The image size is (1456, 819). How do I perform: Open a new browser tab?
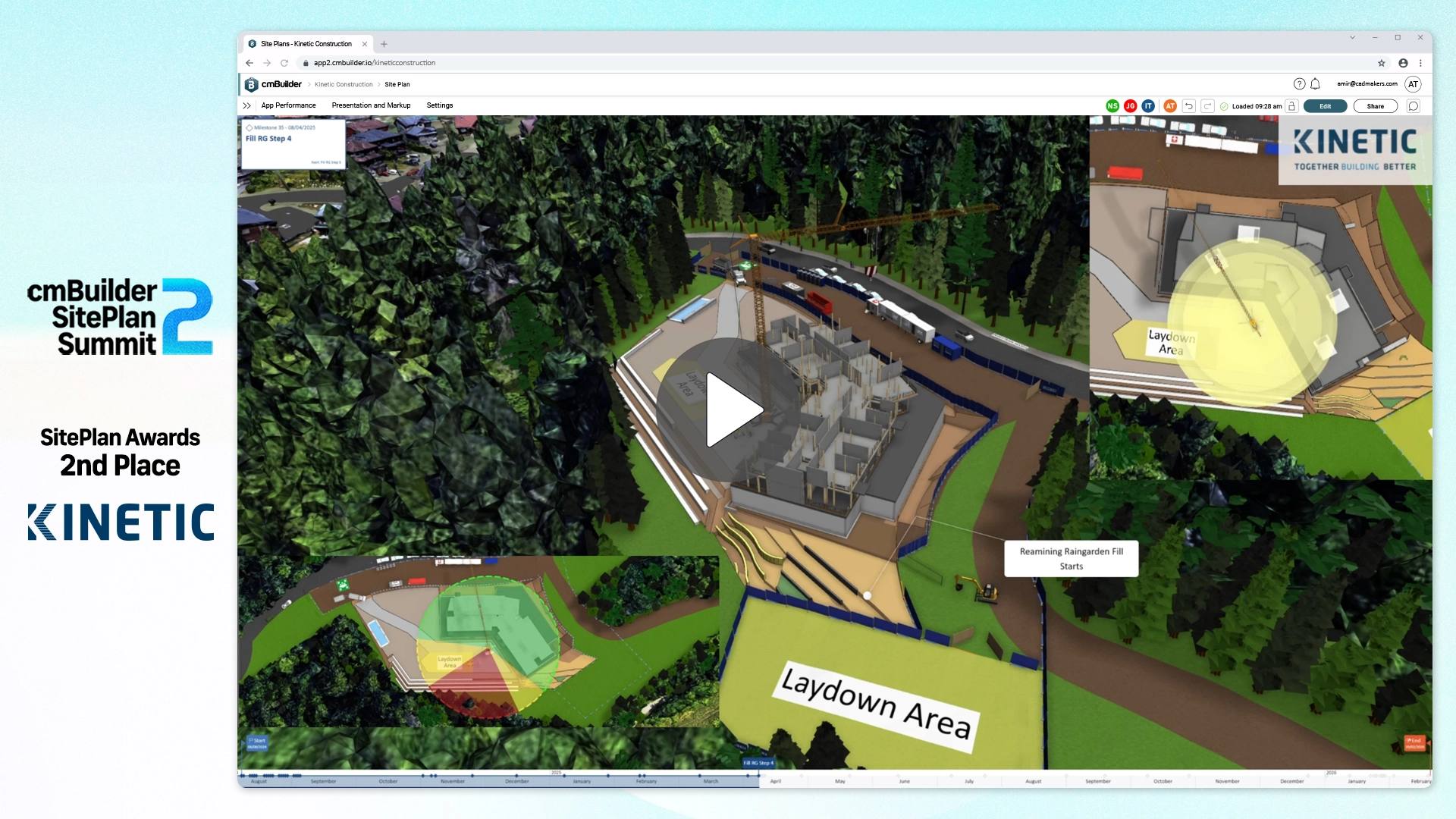click(x=384, y=44)
